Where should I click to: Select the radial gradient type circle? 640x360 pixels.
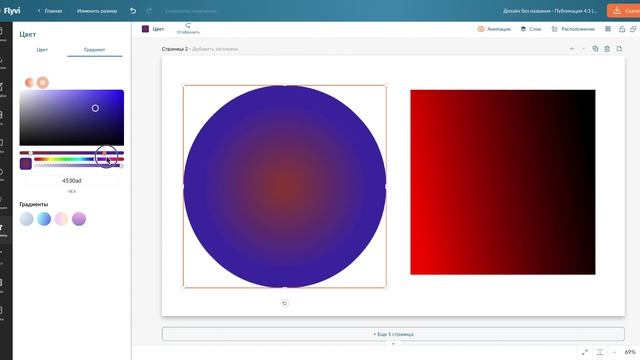coord(43,82)
